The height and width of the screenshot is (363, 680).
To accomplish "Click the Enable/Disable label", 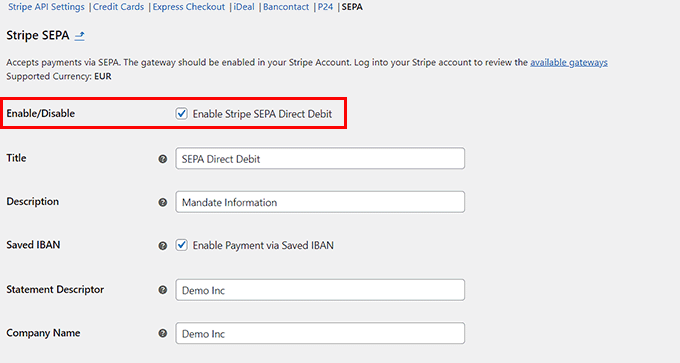I will [x=40, y=114].
